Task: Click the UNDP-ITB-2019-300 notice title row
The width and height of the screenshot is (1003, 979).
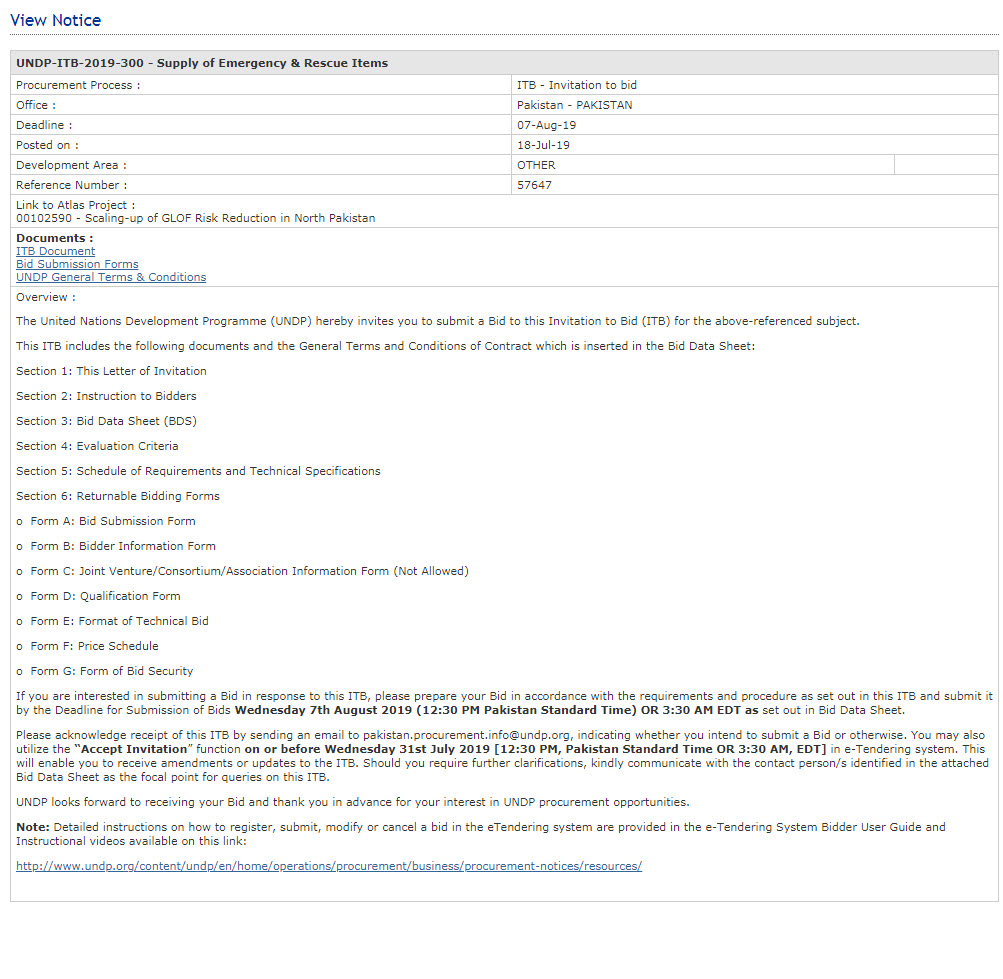Action: tap(202, 63)
